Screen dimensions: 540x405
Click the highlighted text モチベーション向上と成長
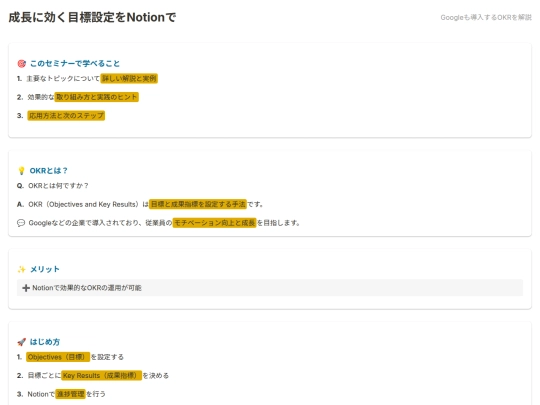[215, 223]
